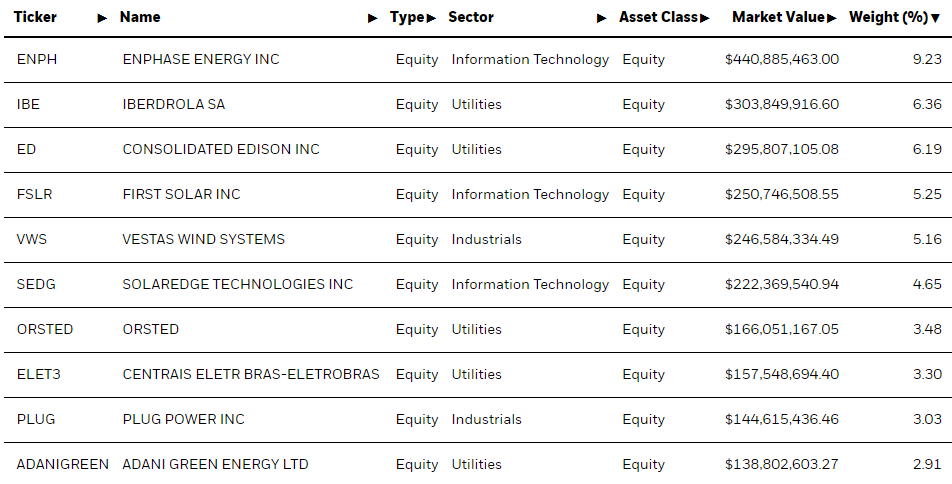
Task: Click the Market Value header label
Action: tap(778, 17)
